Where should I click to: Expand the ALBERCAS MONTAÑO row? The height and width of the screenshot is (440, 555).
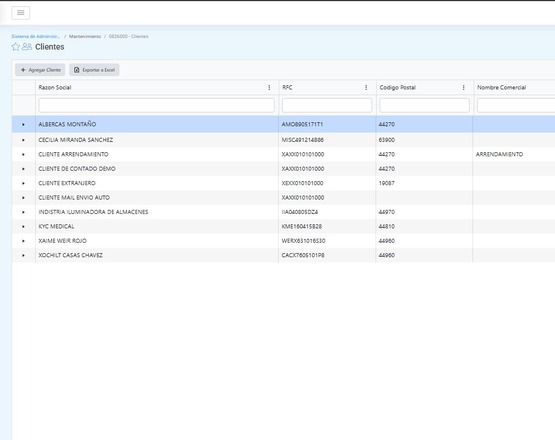(x=23, y=125)
